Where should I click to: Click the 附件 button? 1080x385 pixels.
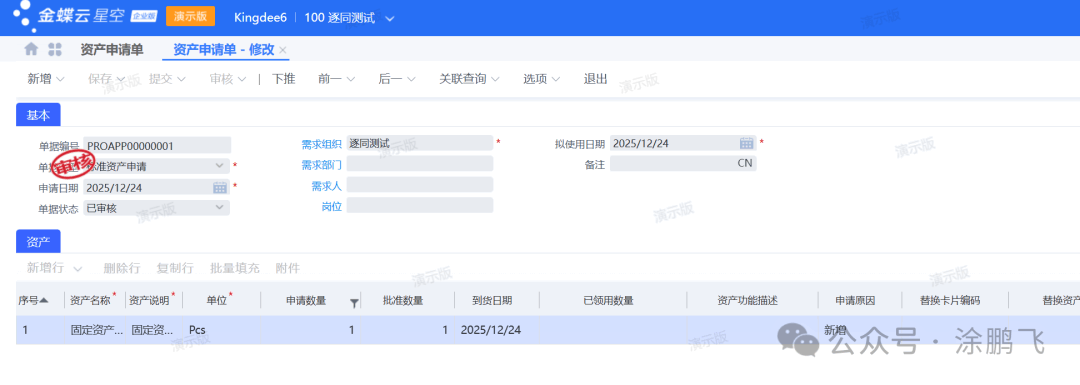288,268
